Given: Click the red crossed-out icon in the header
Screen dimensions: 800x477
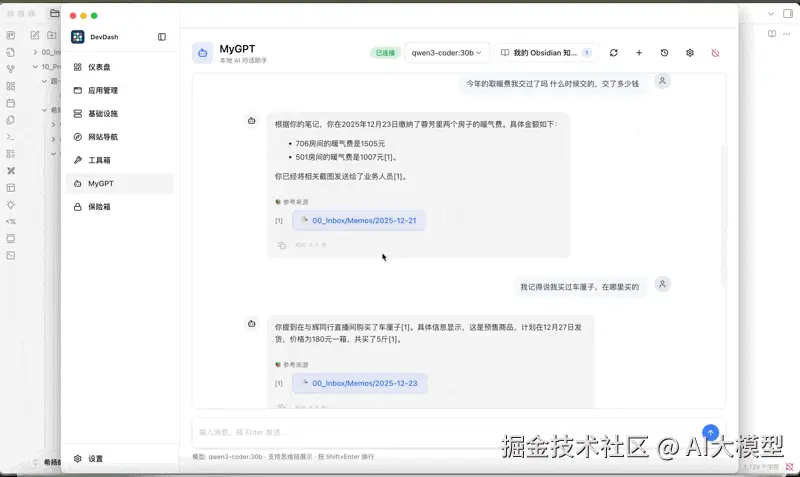Looking at the screenshot, I should pos(715,53).
